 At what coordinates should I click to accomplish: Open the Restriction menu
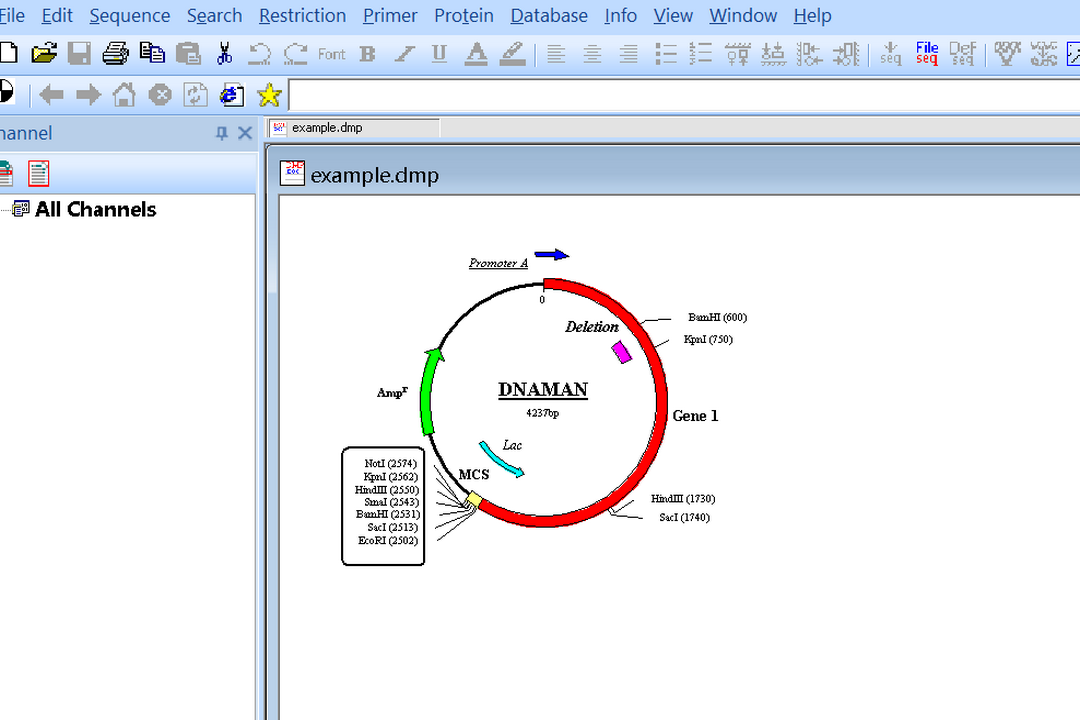(302, 16)
